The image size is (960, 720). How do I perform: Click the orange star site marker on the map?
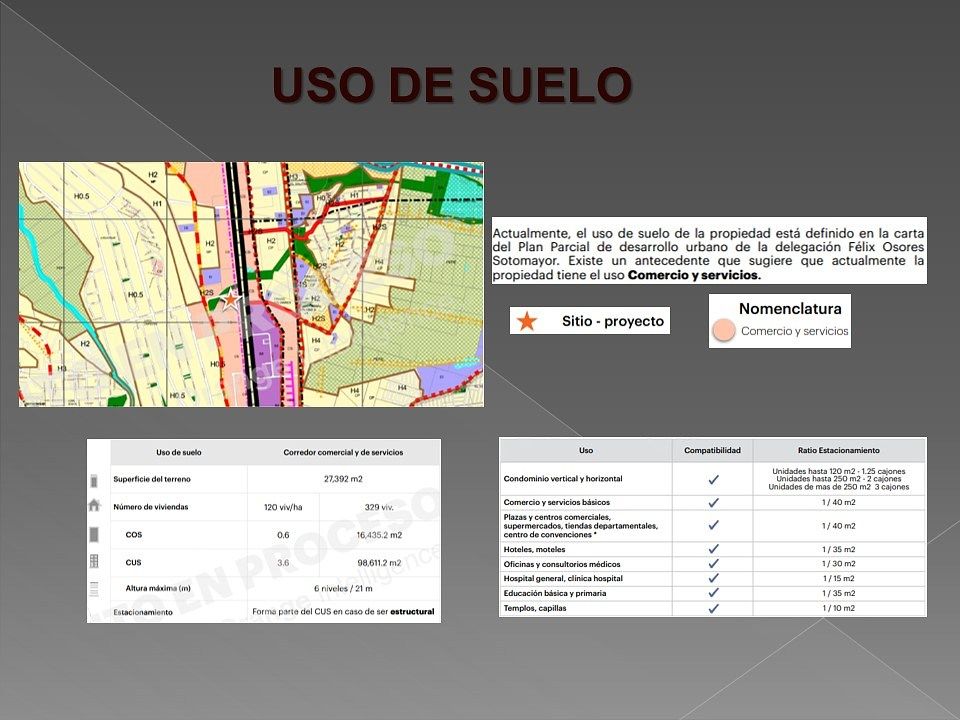[231, 297]
